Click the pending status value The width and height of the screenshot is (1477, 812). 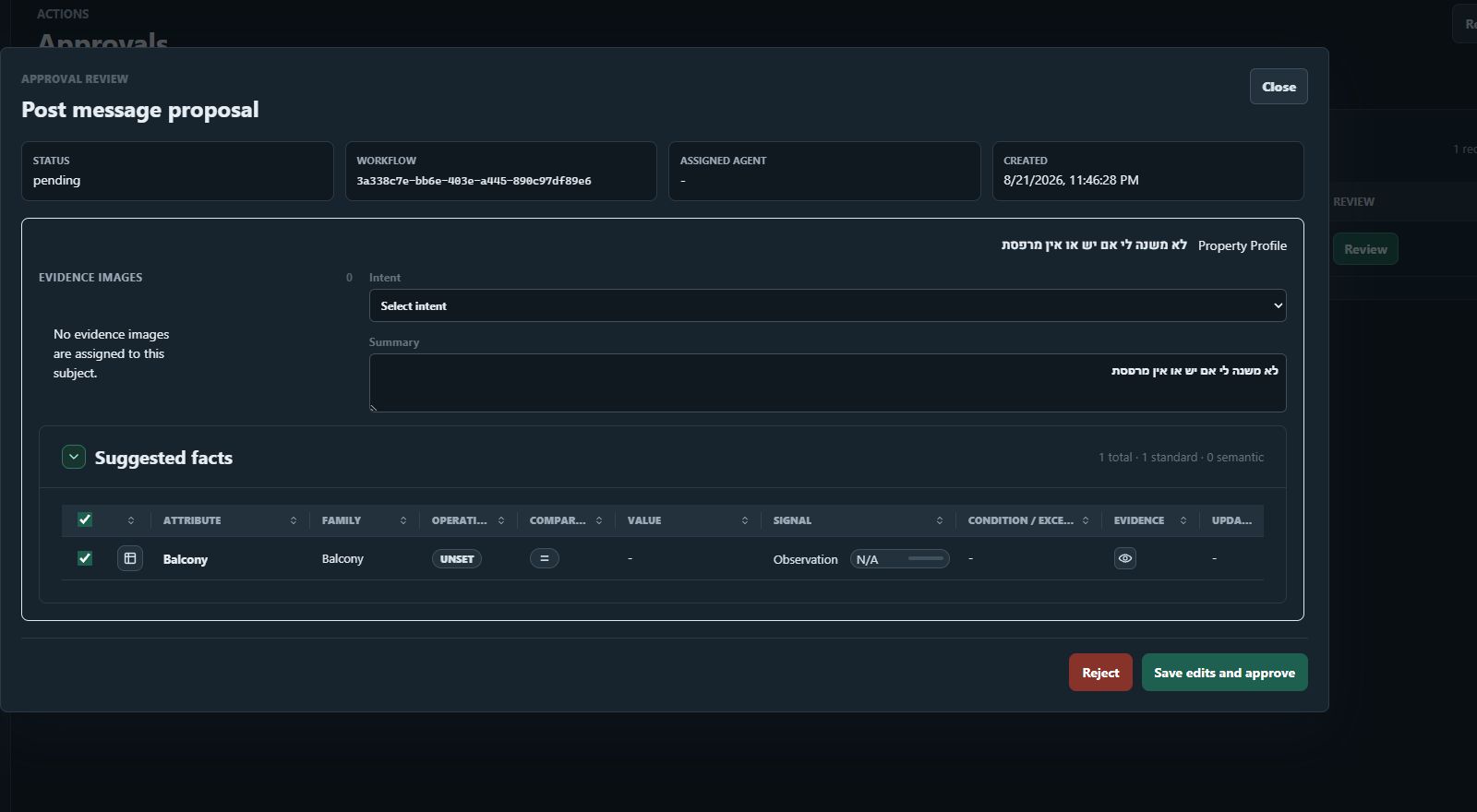(56, 181)
